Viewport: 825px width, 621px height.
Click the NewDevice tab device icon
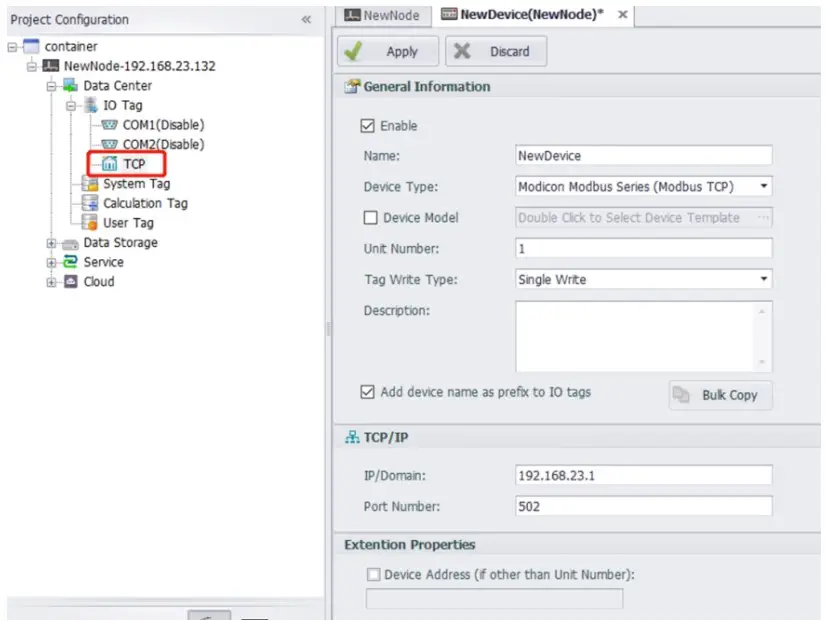(x=449, y=14)
